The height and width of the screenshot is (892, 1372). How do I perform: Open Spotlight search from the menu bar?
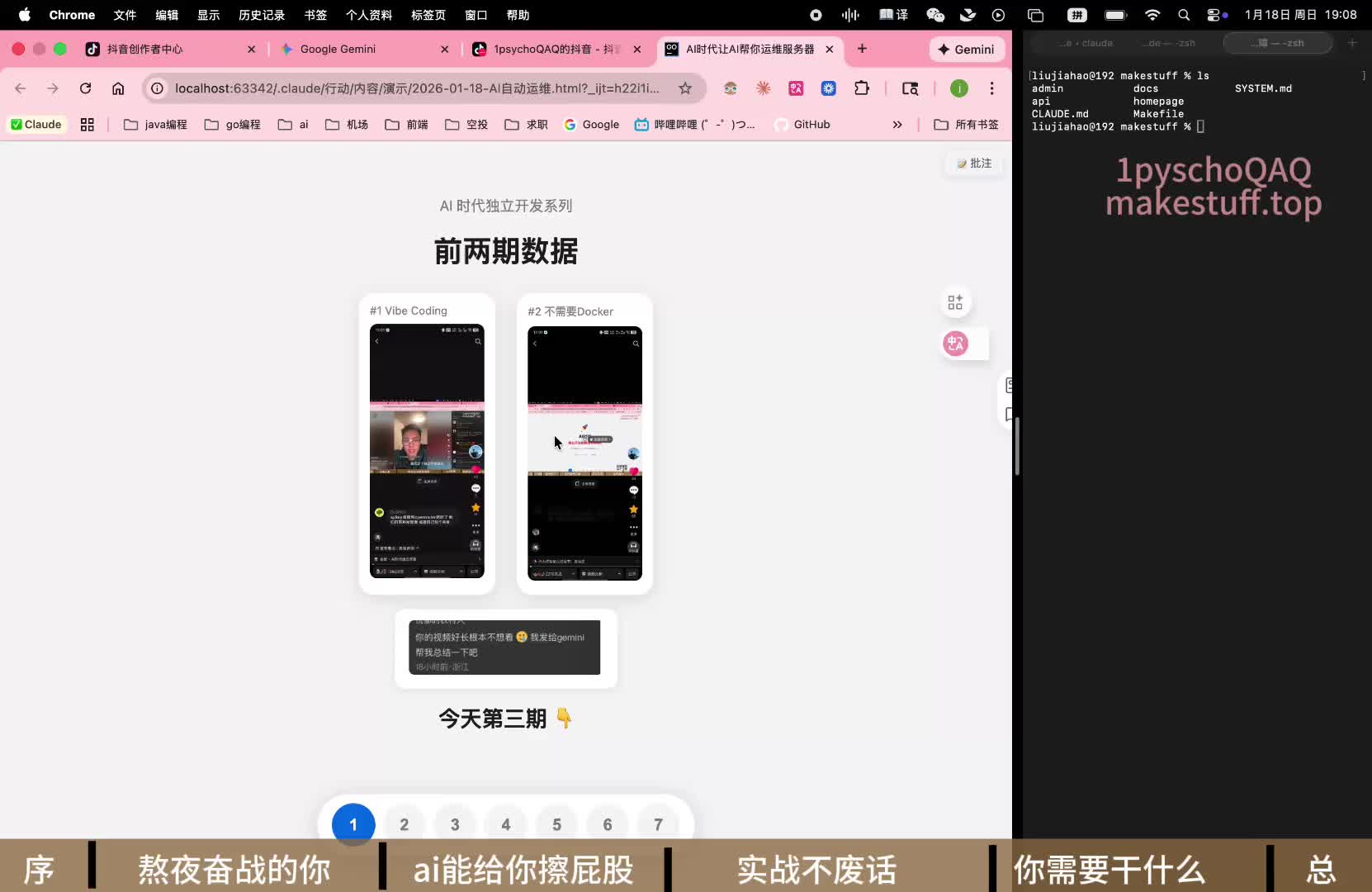1184,15
